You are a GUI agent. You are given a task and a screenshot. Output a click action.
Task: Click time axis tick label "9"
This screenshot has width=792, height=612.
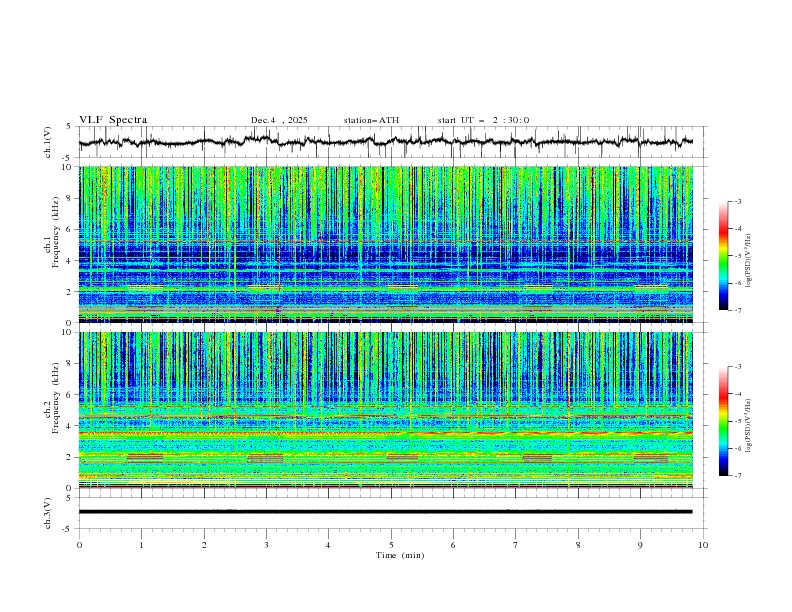pos(640,545)
